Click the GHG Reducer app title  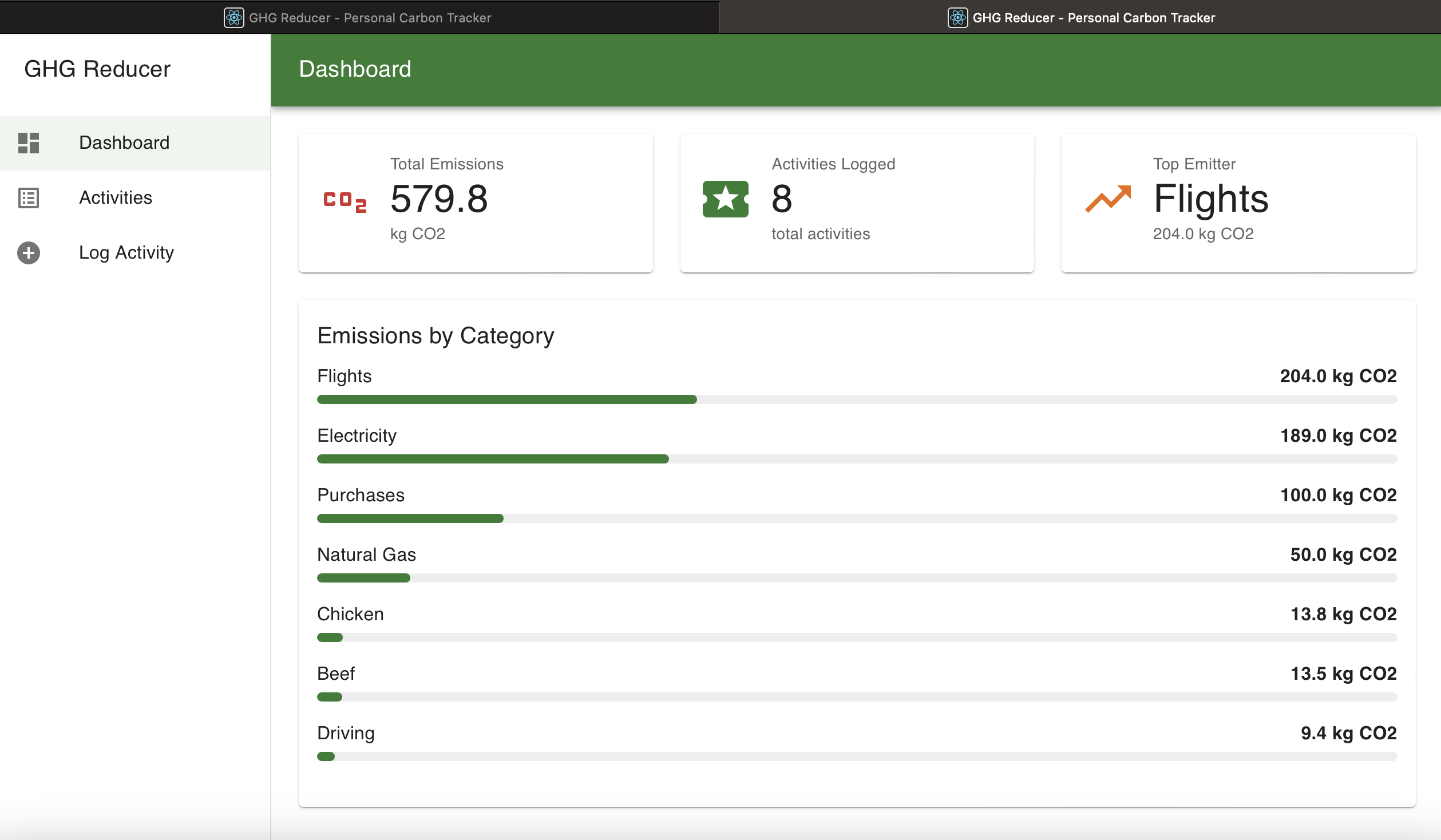click(97, 69)
